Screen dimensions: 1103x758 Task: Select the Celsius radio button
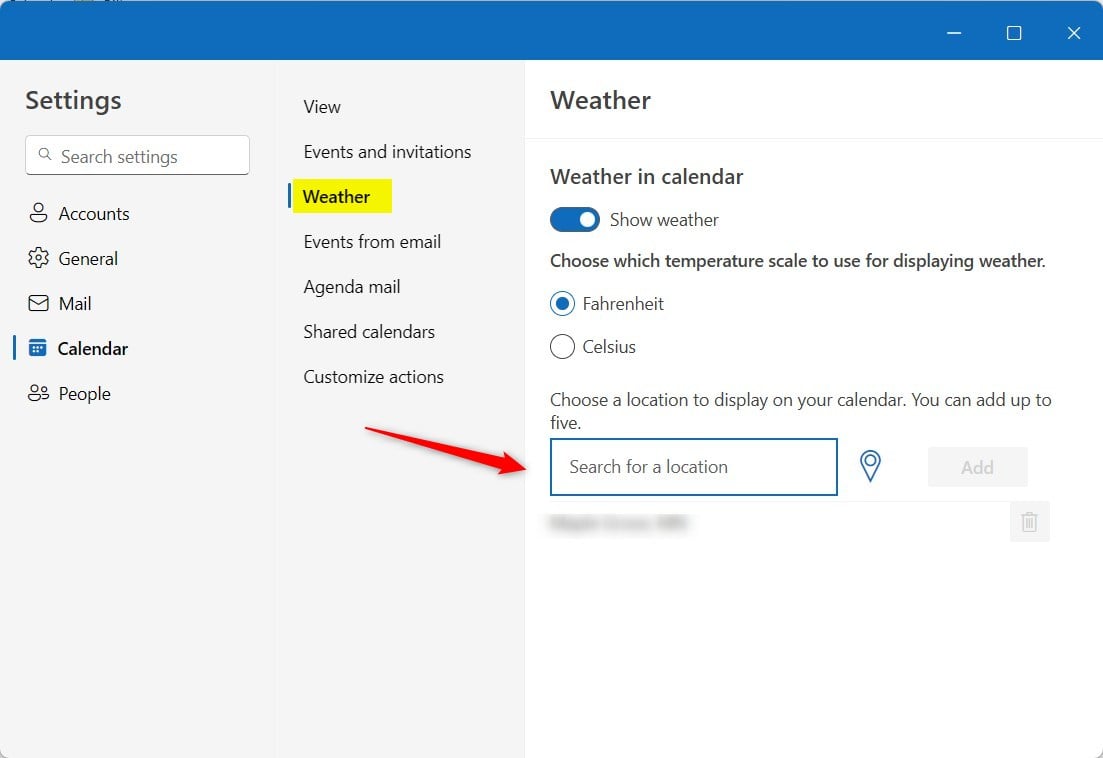(x=562, y=347)
